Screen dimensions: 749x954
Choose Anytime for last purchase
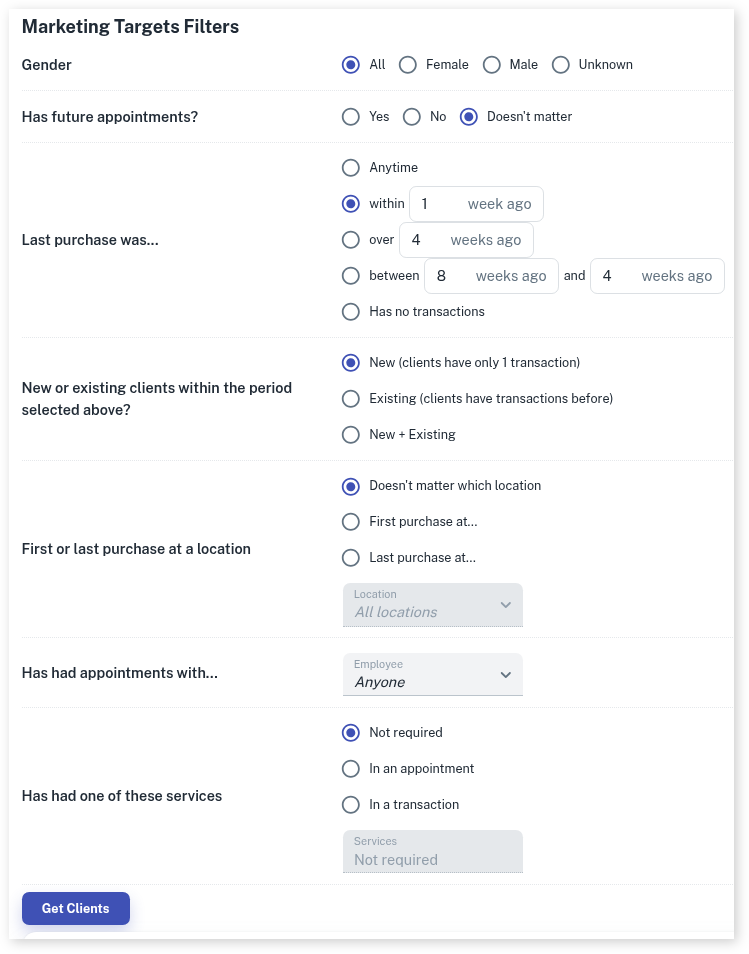click(x=351, y=168)
